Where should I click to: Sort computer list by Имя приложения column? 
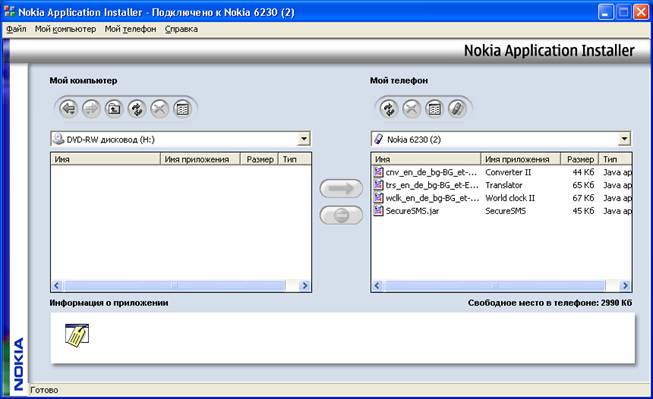pyautogui.click(x=200, y=159)
